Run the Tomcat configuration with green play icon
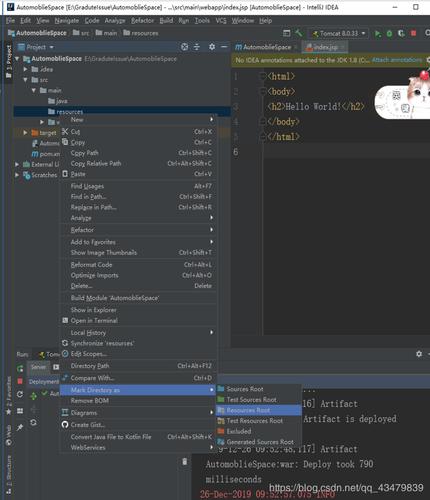Viewport: 430px width, 500px height. [378, 33]
